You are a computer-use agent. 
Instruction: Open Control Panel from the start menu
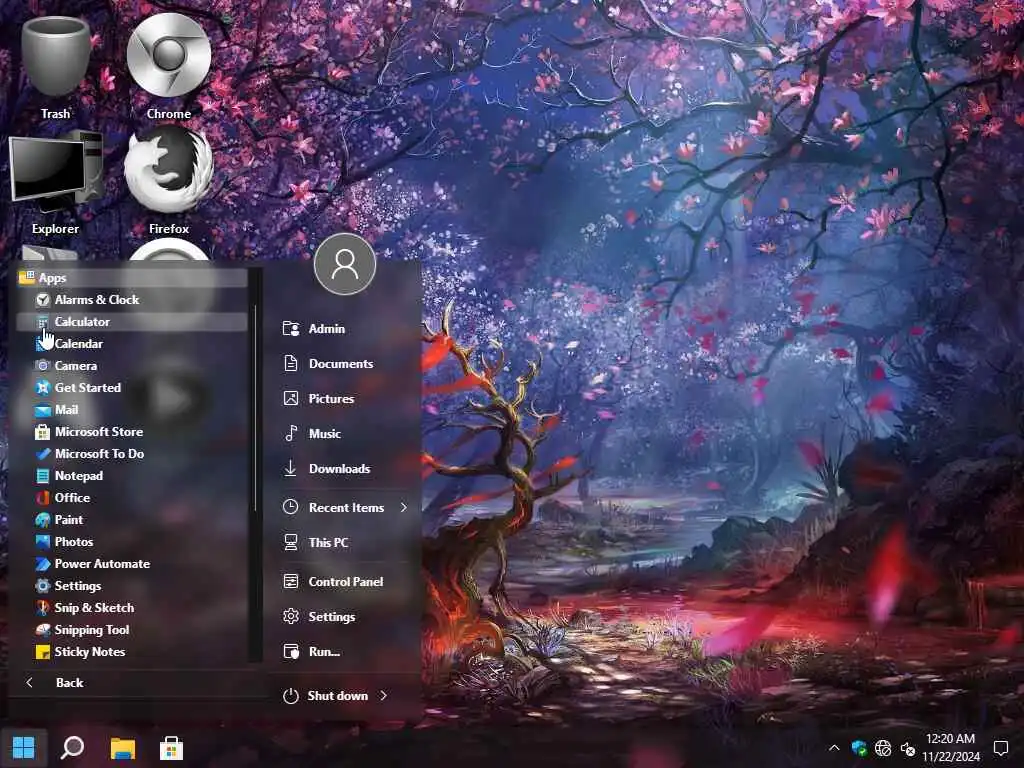[345, 581]
